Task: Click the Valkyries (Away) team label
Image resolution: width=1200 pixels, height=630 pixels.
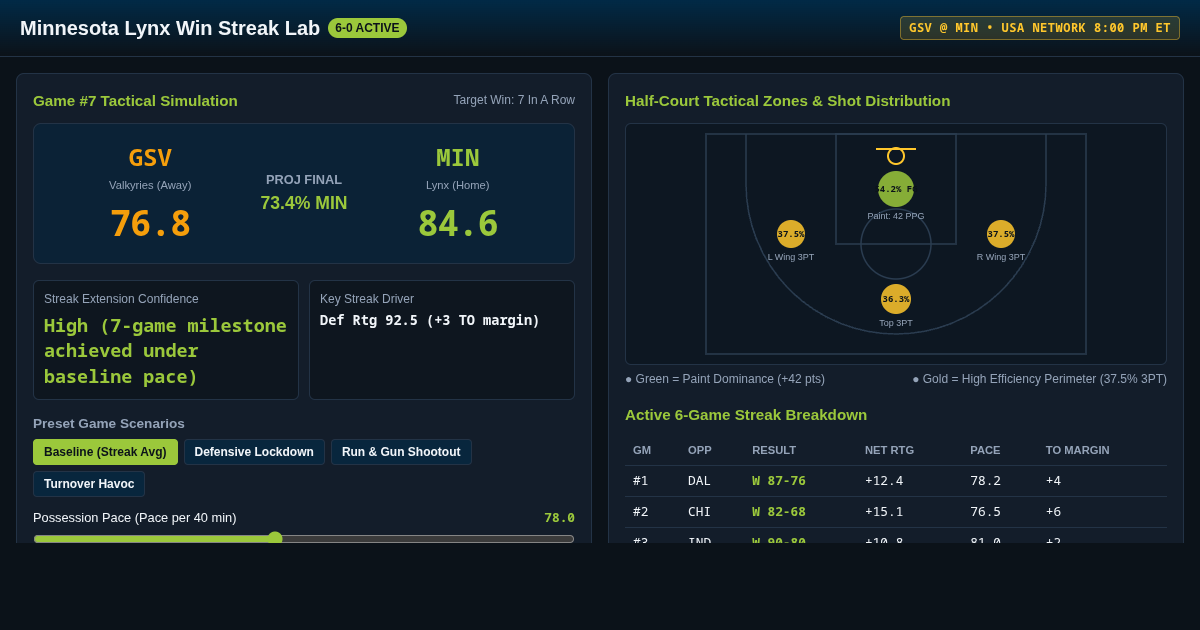Action: (150, 185)
